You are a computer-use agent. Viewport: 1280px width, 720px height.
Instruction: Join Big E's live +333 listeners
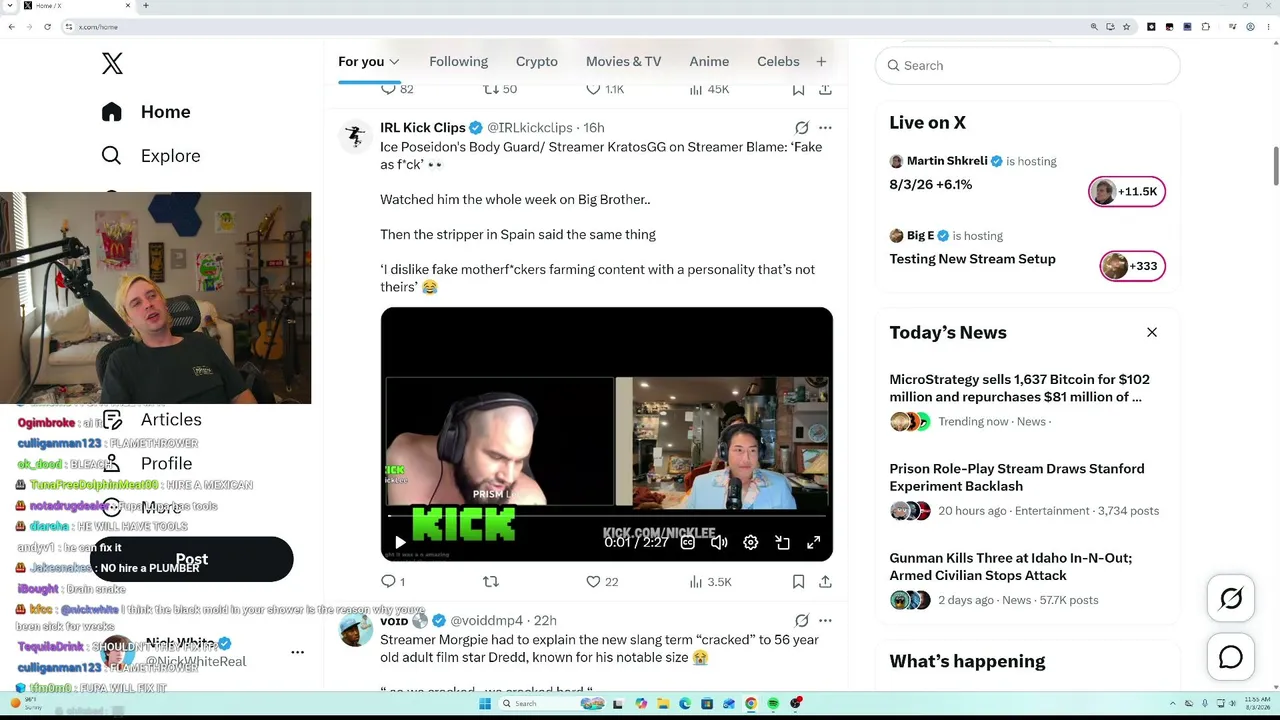1133,266
